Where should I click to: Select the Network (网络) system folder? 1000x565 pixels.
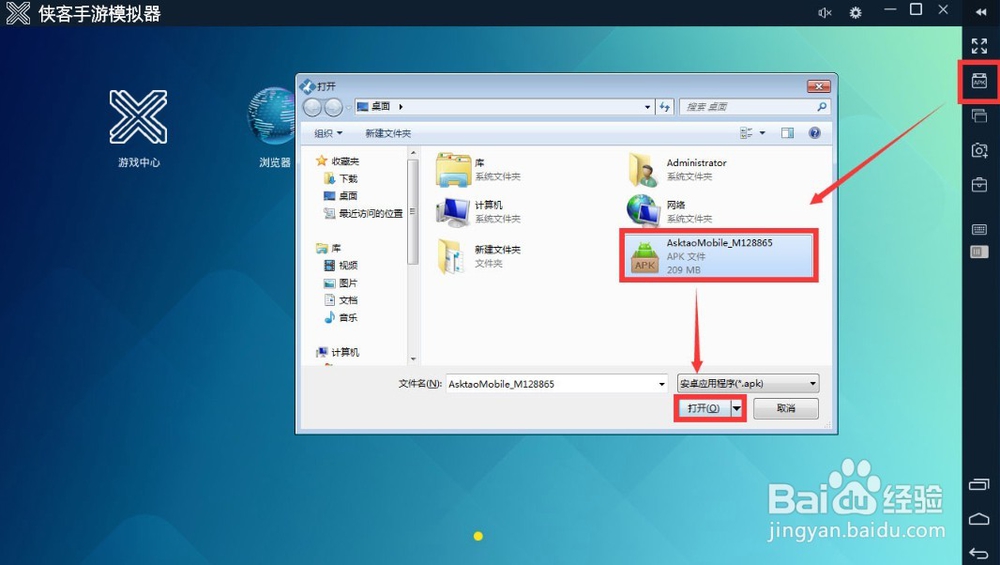670,212
